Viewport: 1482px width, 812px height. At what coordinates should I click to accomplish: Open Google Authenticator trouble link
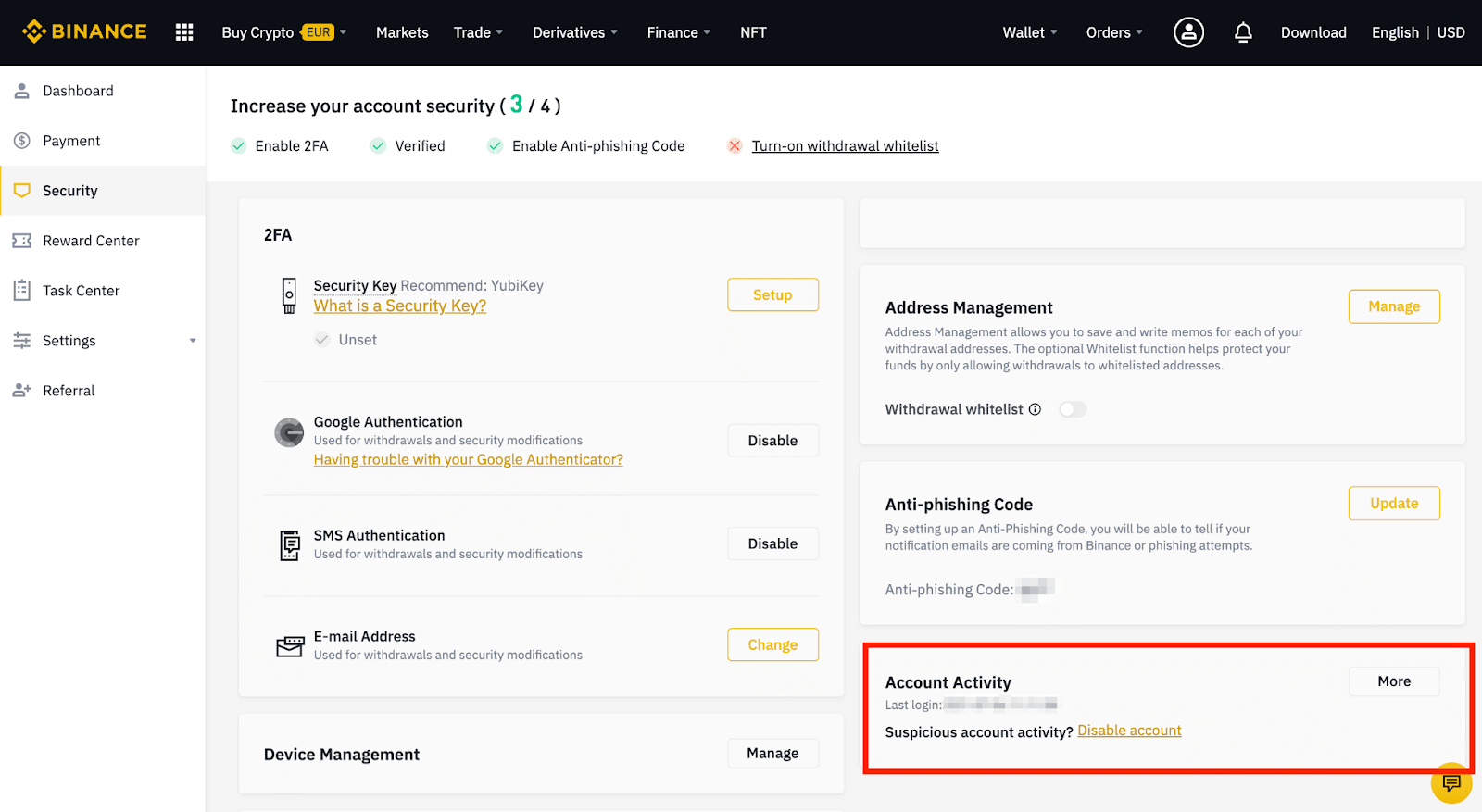coord(468,459)
